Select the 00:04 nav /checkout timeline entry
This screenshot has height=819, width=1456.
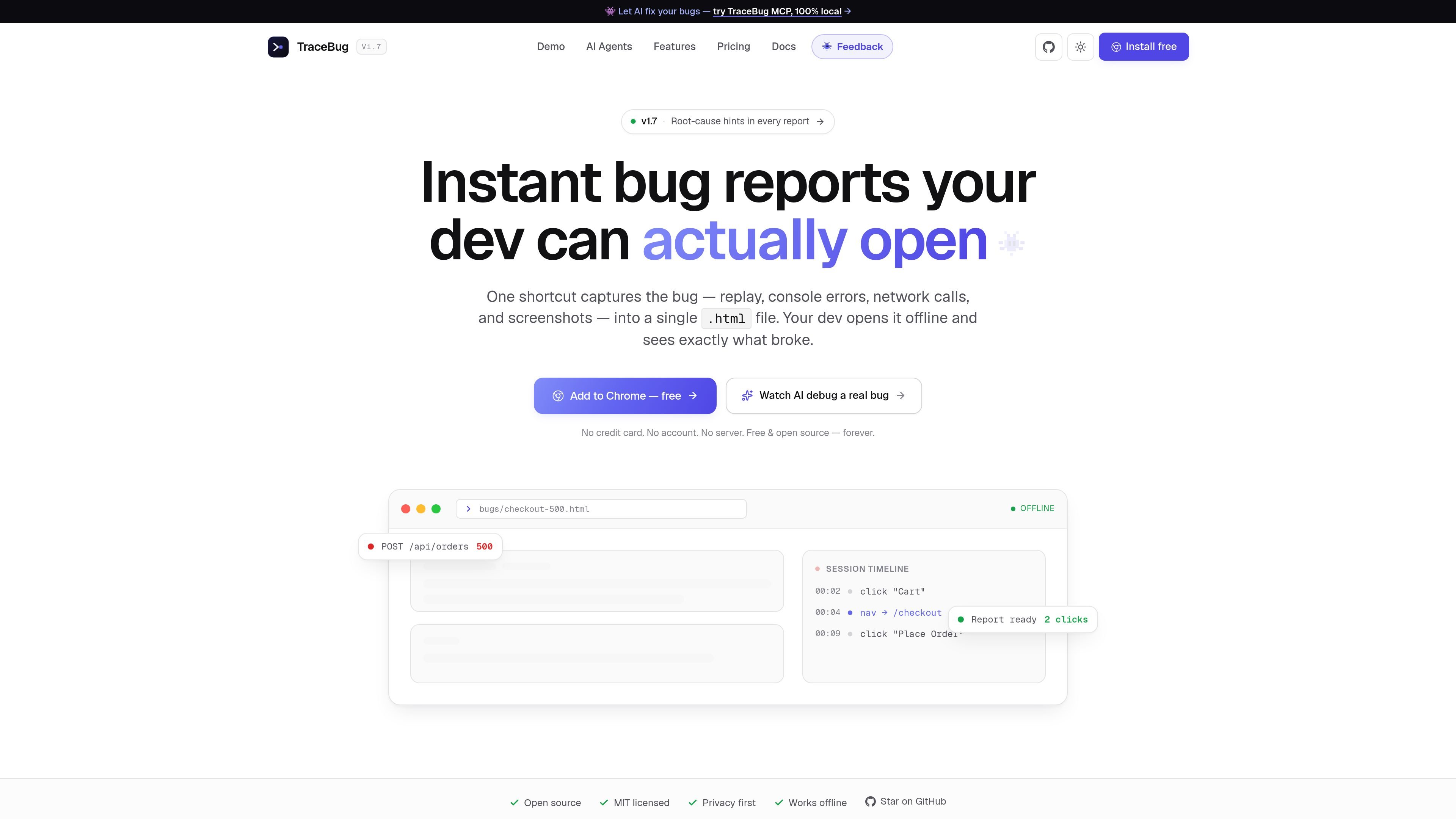(879, 613)
